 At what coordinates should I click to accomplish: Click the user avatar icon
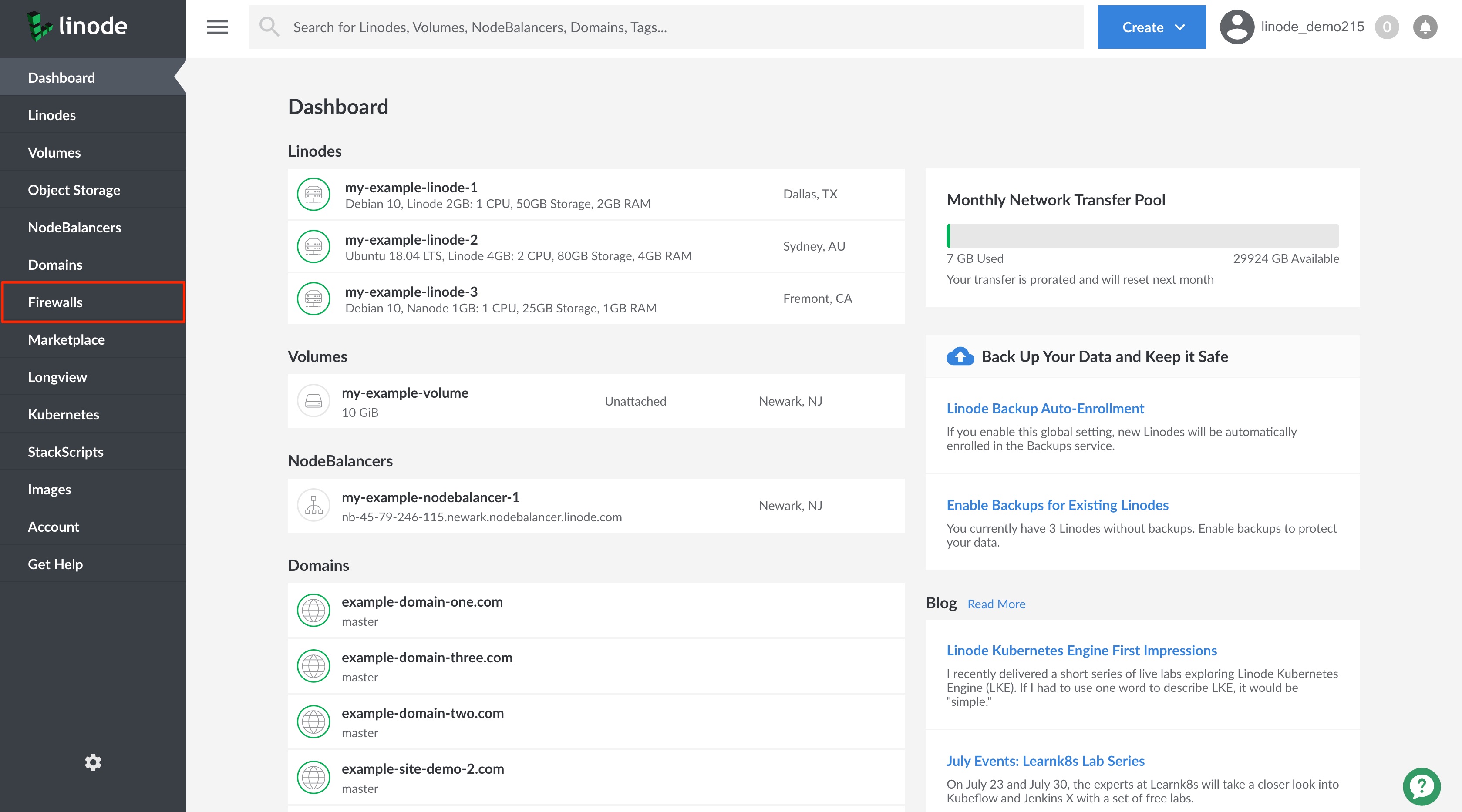click(x=1236, y=27)
